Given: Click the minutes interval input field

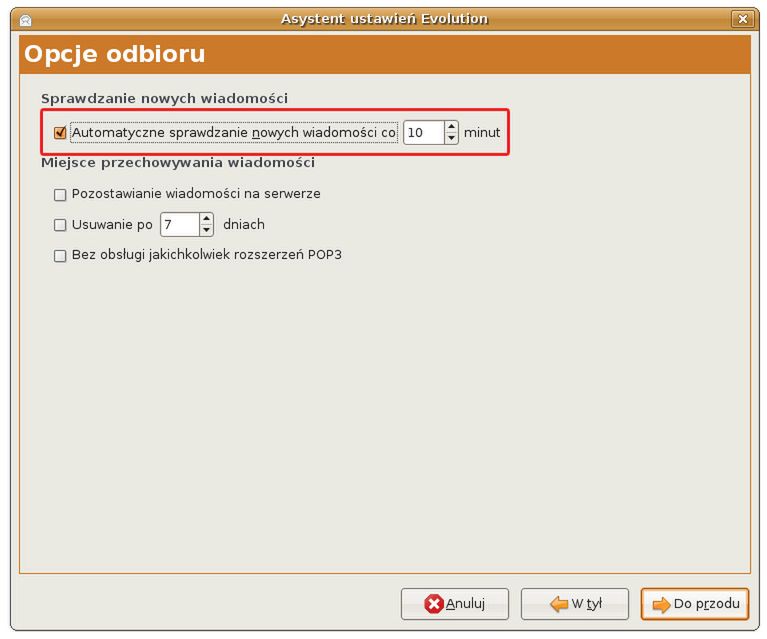Looking at the screenshot, I should tap(424, 133).
